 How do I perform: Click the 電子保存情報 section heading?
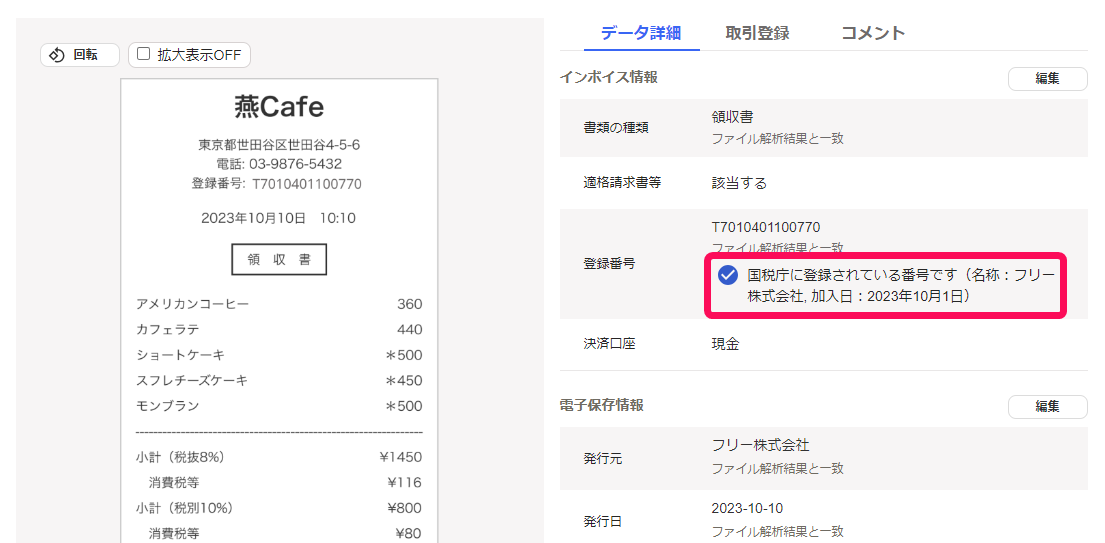pyautogui.click(x=602, y=405)
